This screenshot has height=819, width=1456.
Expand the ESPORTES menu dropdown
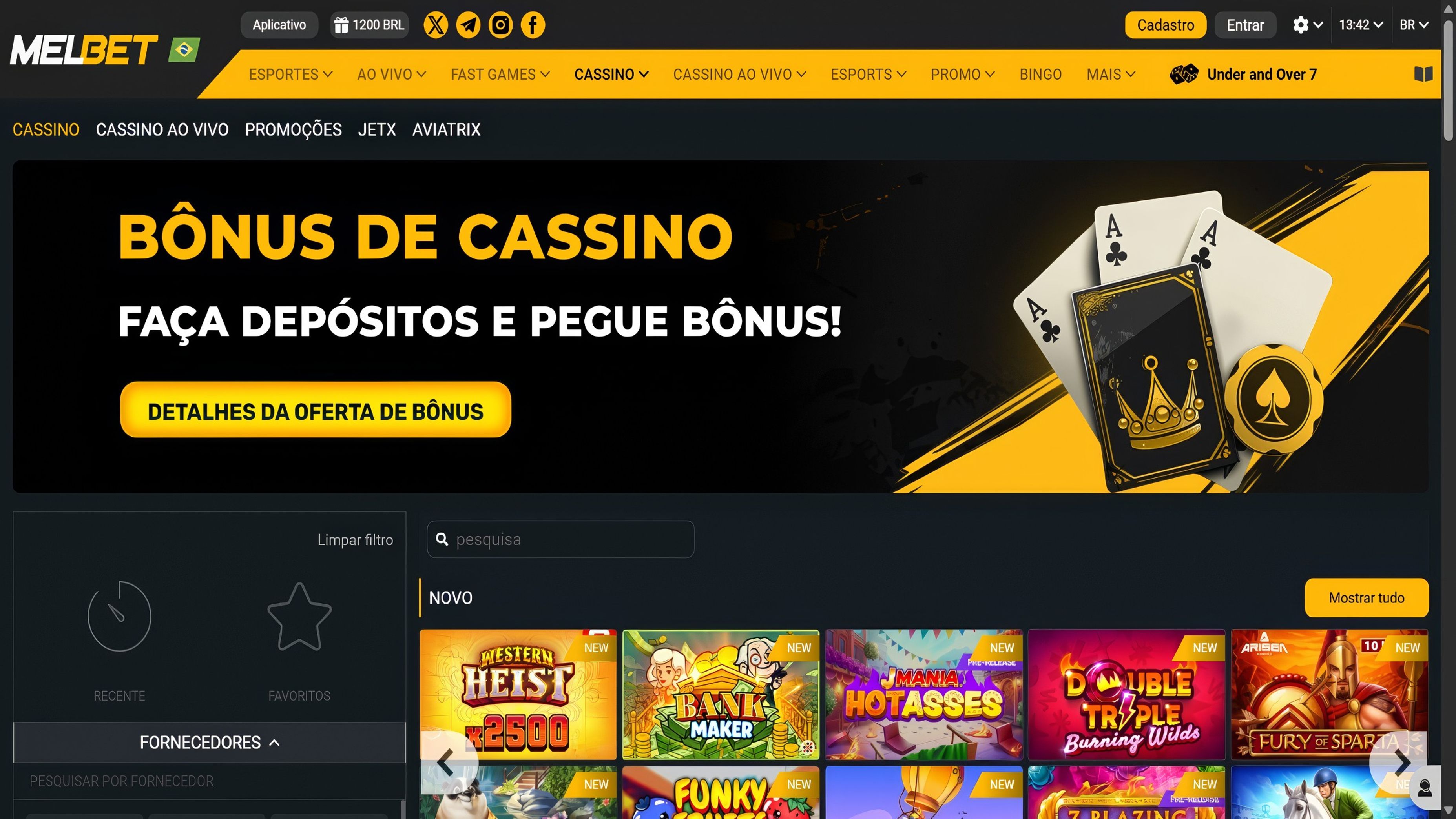pyautogui.click(x=290, y=74)
